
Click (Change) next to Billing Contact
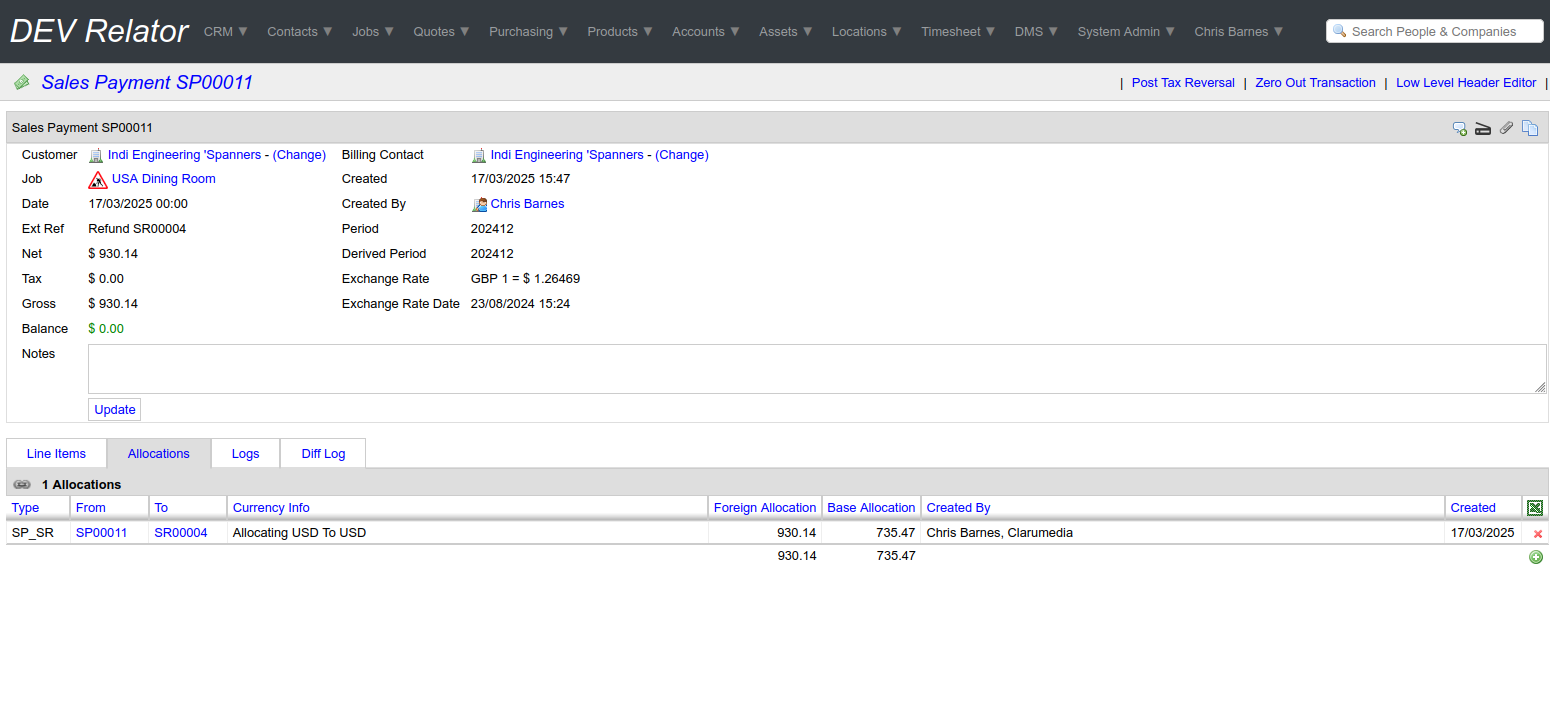[682, 155]
